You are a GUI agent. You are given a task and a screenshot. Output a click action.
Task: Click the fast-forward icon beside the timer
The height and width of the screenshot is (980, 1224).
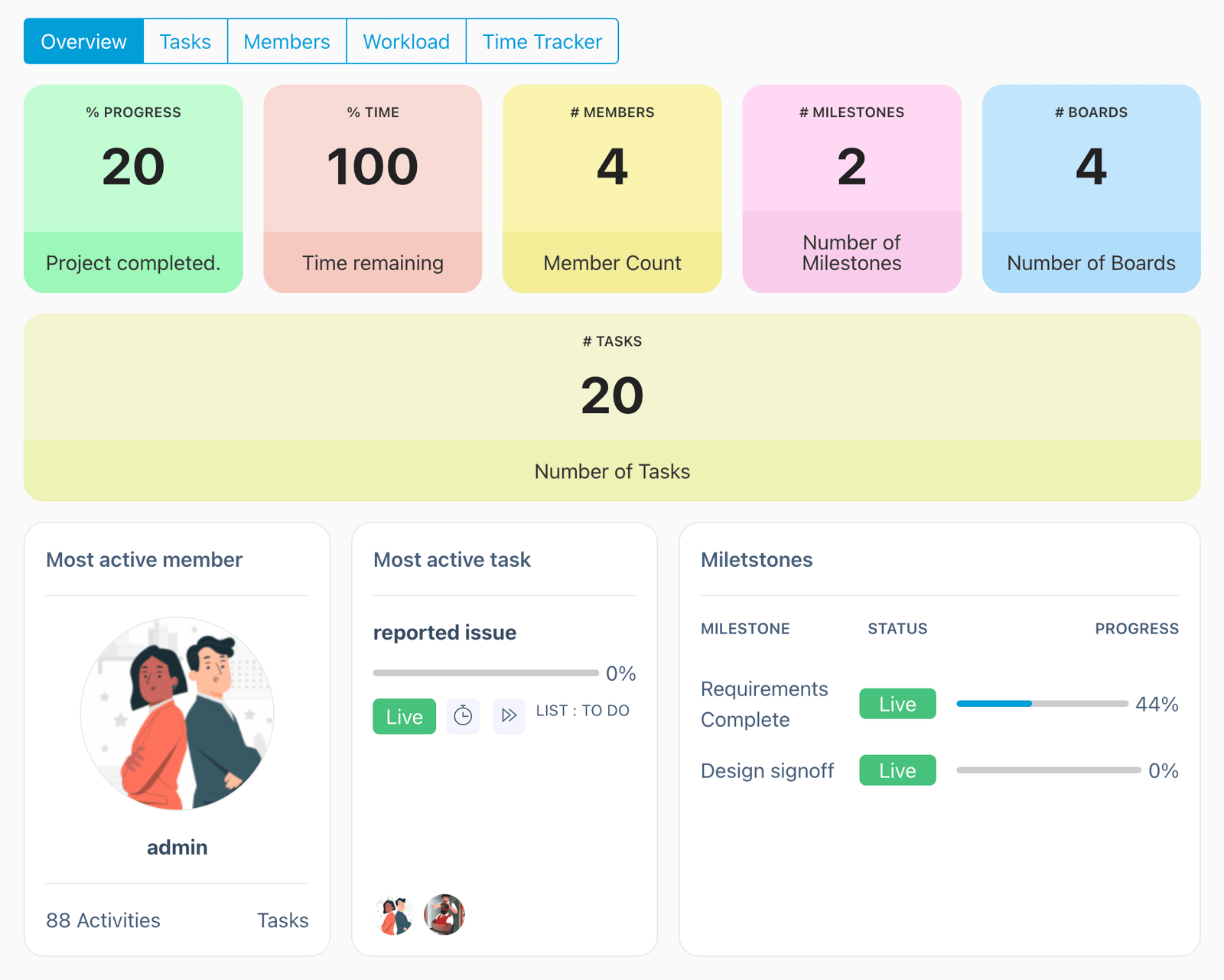point(508,716)
